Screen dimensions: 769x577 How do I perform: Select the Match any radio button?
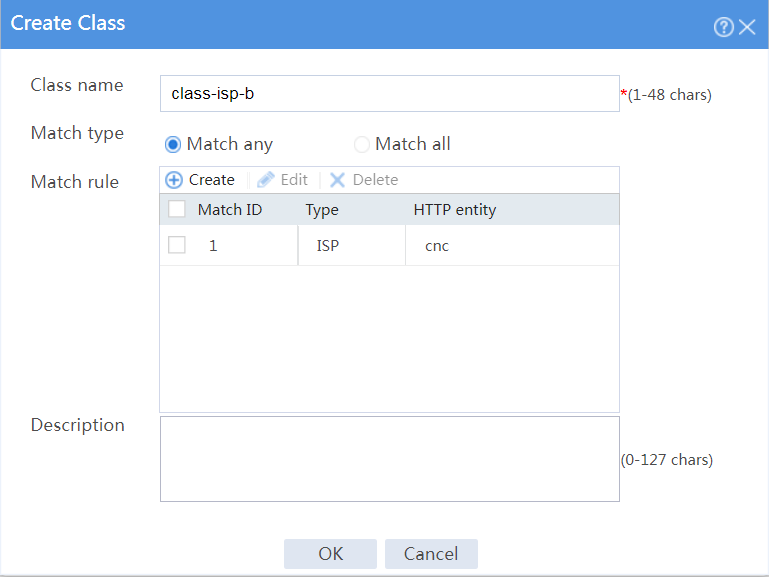tap(173, 145)
